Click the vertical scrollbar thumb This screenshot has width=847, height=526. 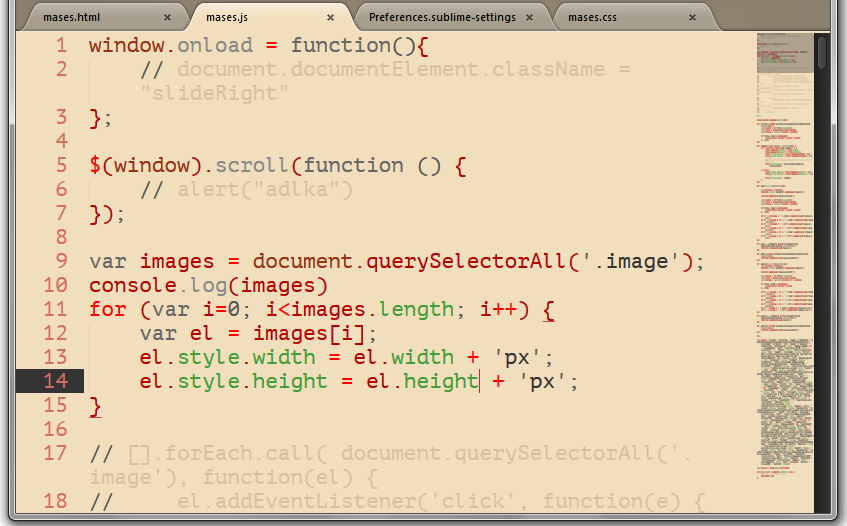pyautogui.click(x=822, y=52)
